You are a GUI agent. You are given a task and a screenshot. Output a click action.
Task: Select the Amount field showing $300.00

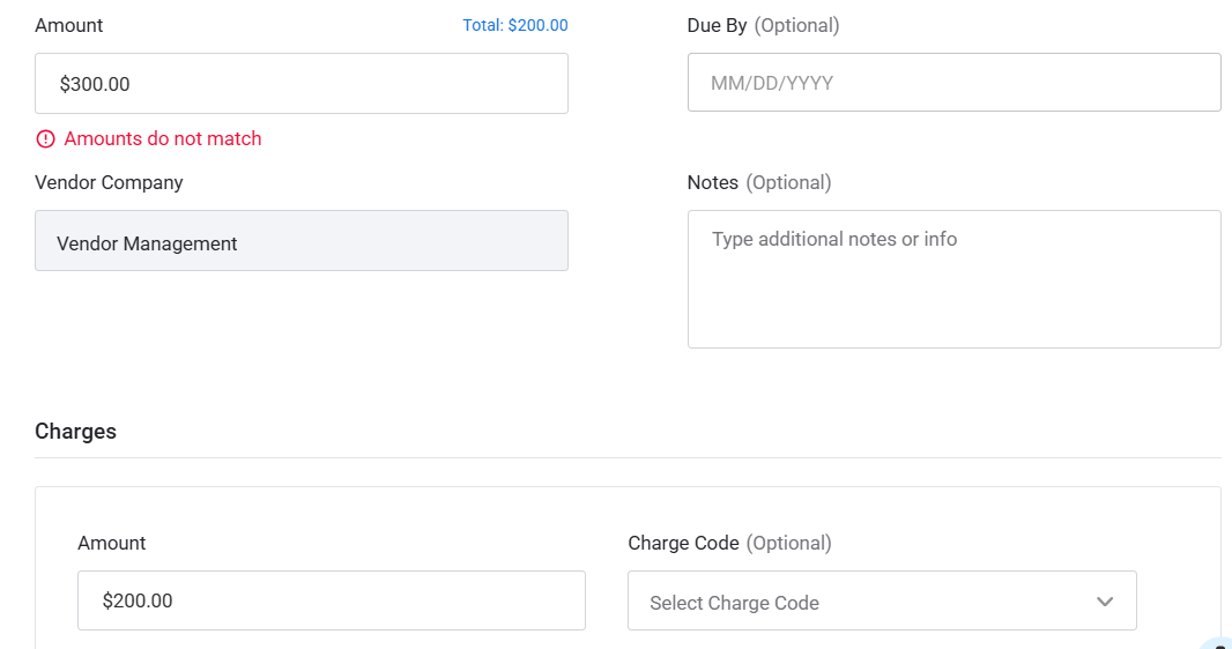[x=301, y=83]
